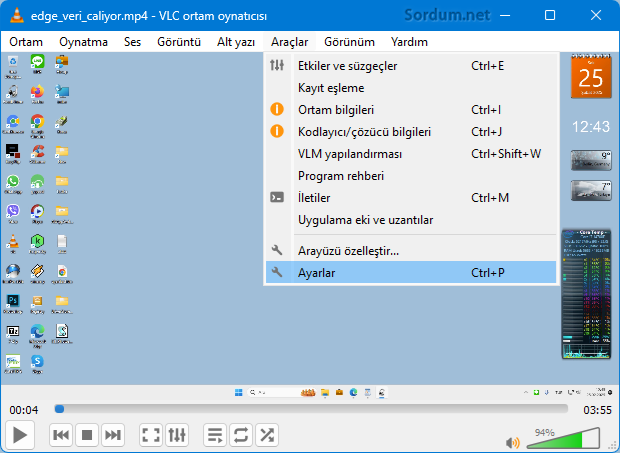The image size is (620, 453).
Task: Select Uygulama eki ve uzantılar
Action: coord(411,220)
